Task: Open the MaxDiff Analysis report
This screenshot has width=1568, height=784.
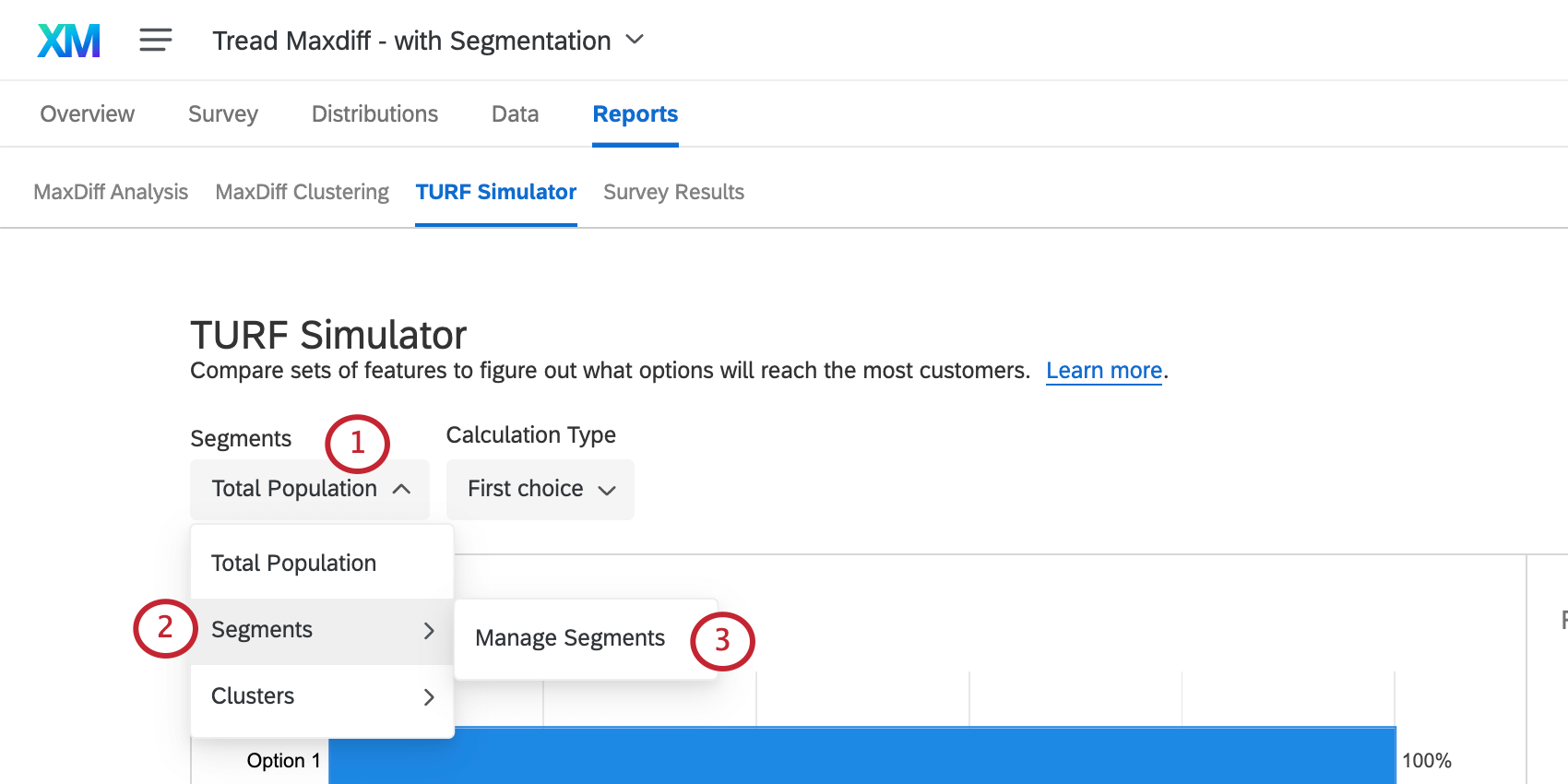Action: point(110,192)
